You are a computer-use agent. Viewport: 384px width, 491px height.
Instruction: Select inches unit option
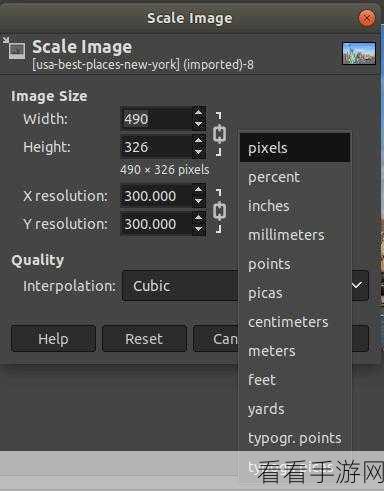(x=295, y=206)
